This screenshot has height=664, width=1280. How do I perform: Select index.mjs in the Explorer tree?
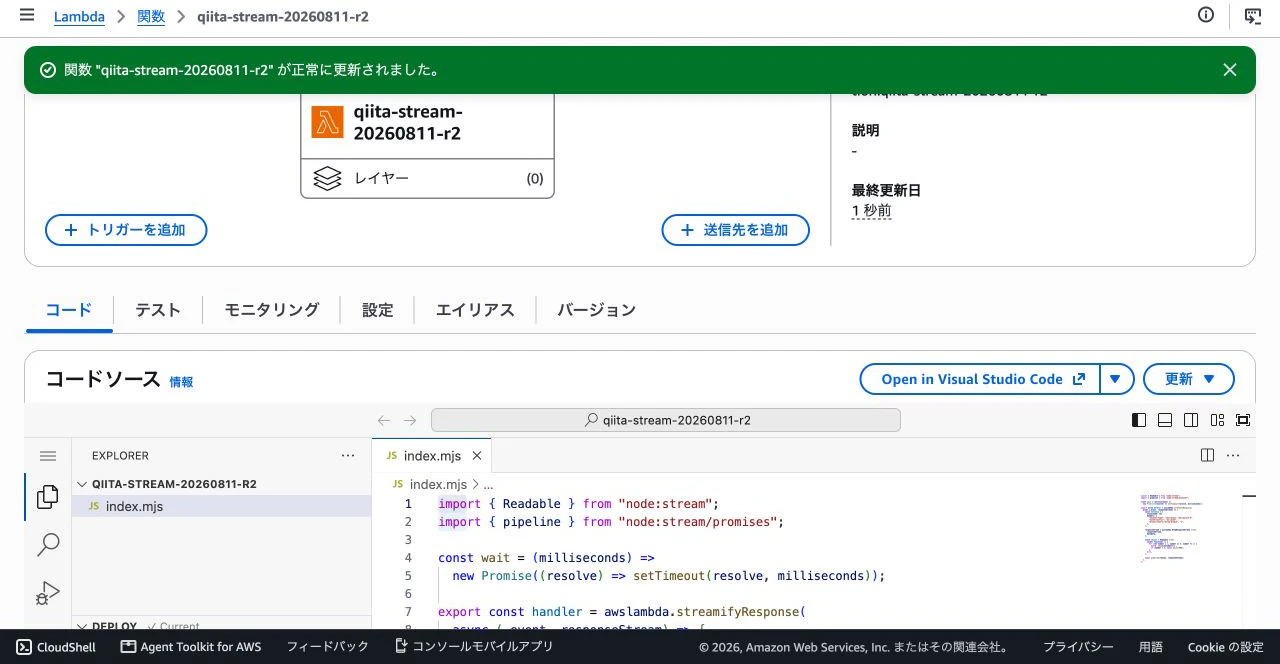221,506
